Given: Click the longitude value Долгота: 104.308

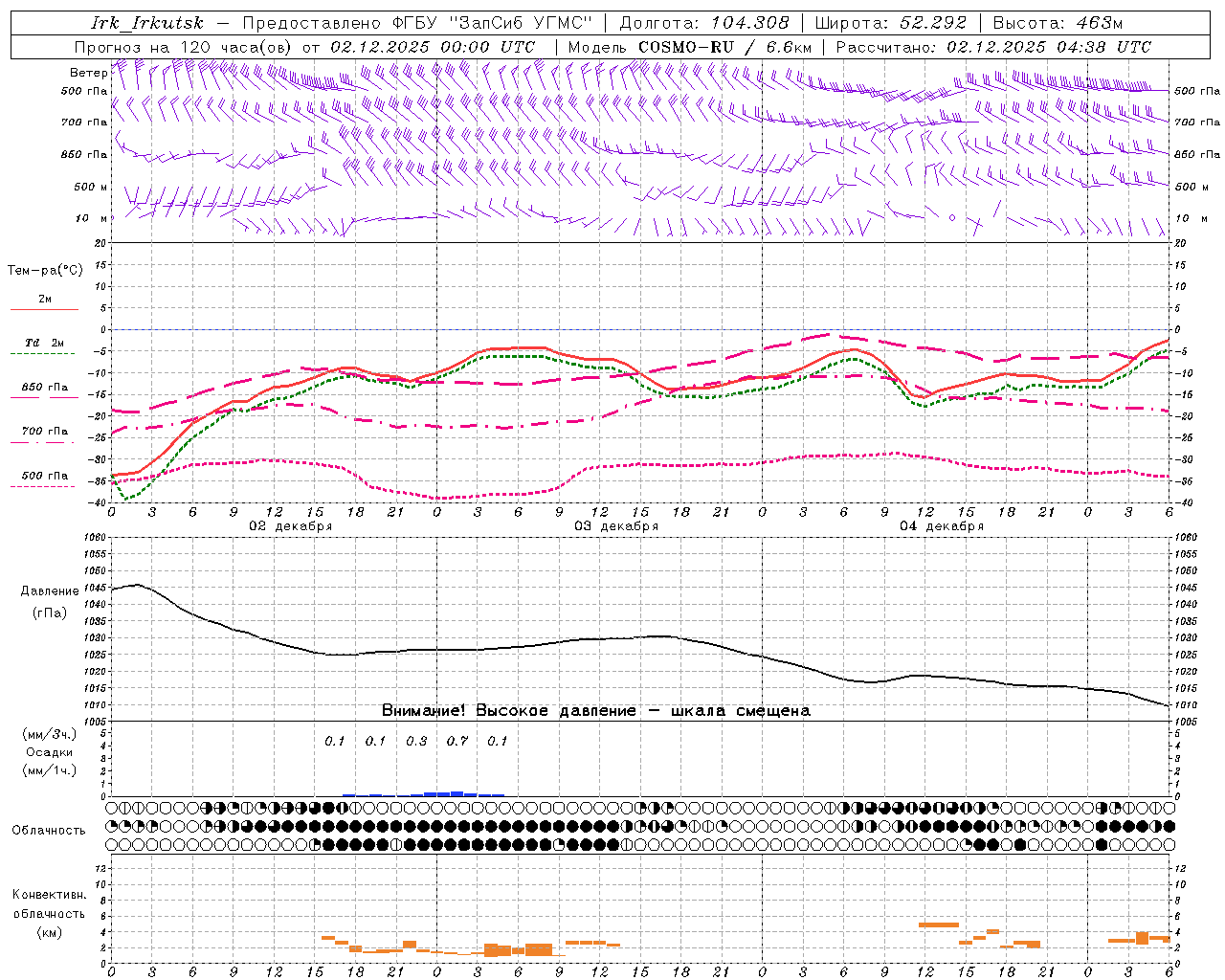Looking at the screenshot, I should pos(704,23).
